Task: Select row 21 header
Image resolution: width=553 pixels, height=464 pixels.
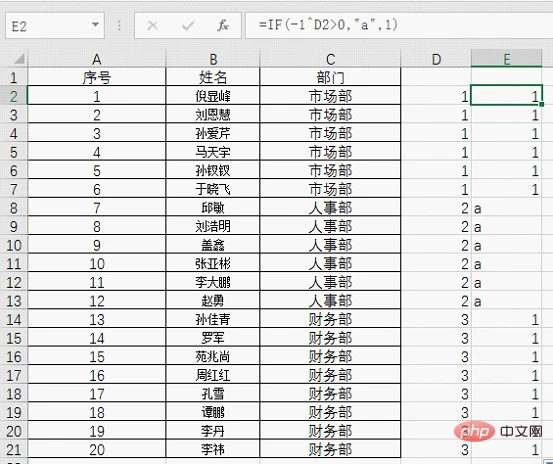Action: (x=13, y=450)
